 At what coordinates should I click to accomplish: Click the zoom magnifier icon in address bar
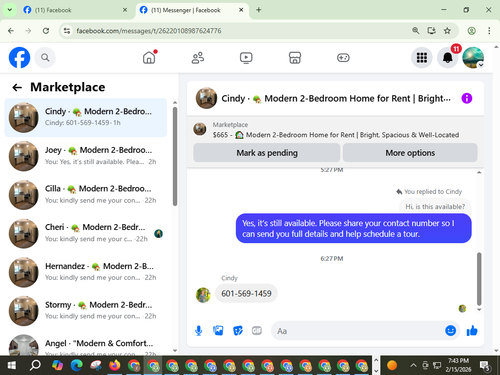coord(415,31)
